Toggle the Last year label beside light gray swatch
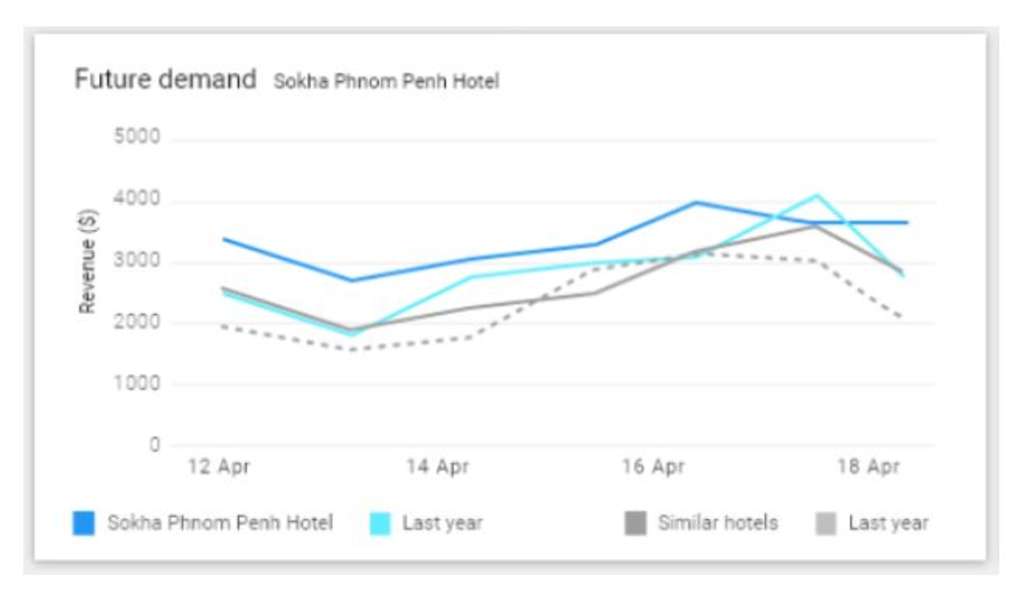Screen dimensions: 1024x609 point(888,523)
